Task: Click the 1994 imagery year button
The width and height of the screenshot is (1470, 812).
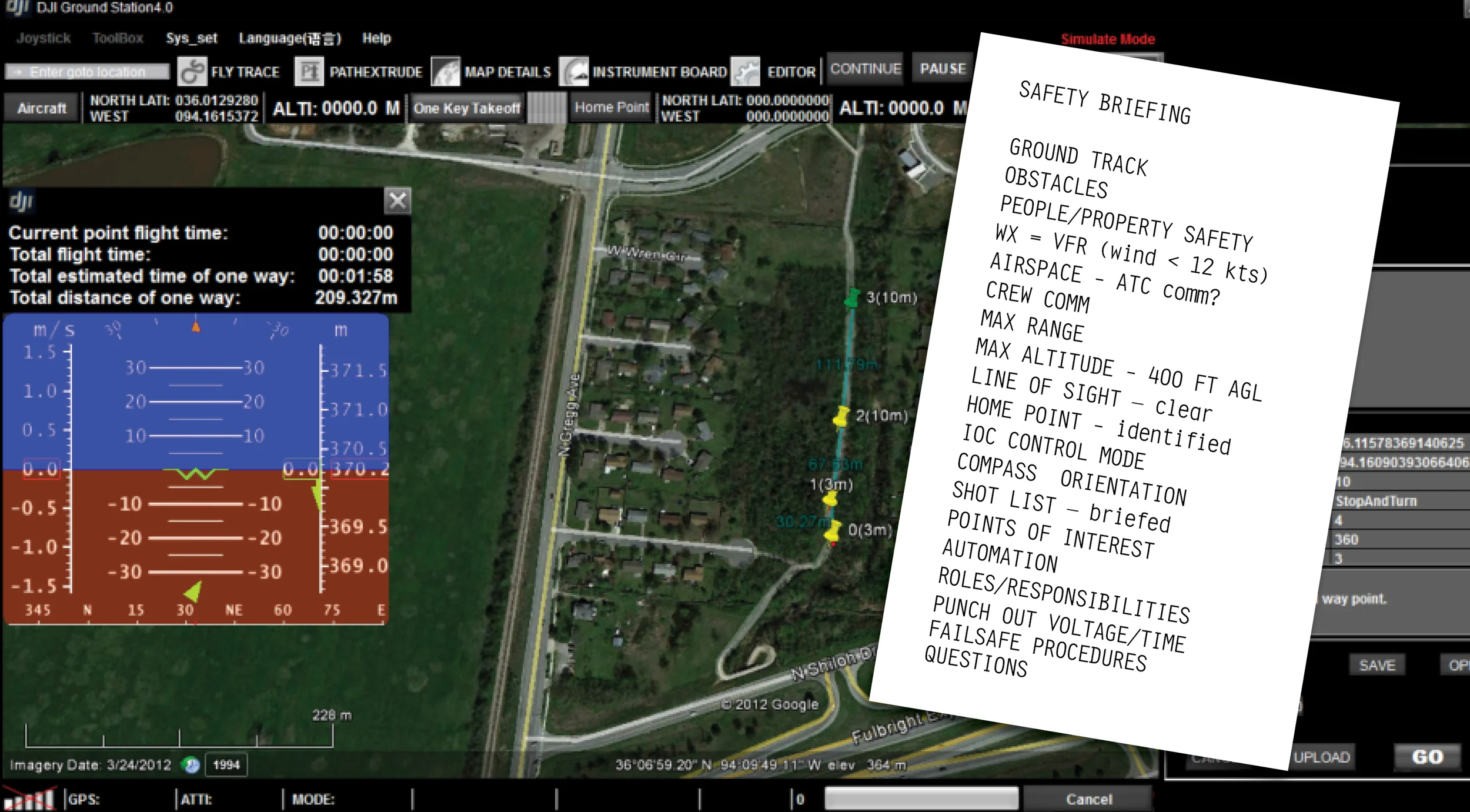Action: [x=226, y=765]
